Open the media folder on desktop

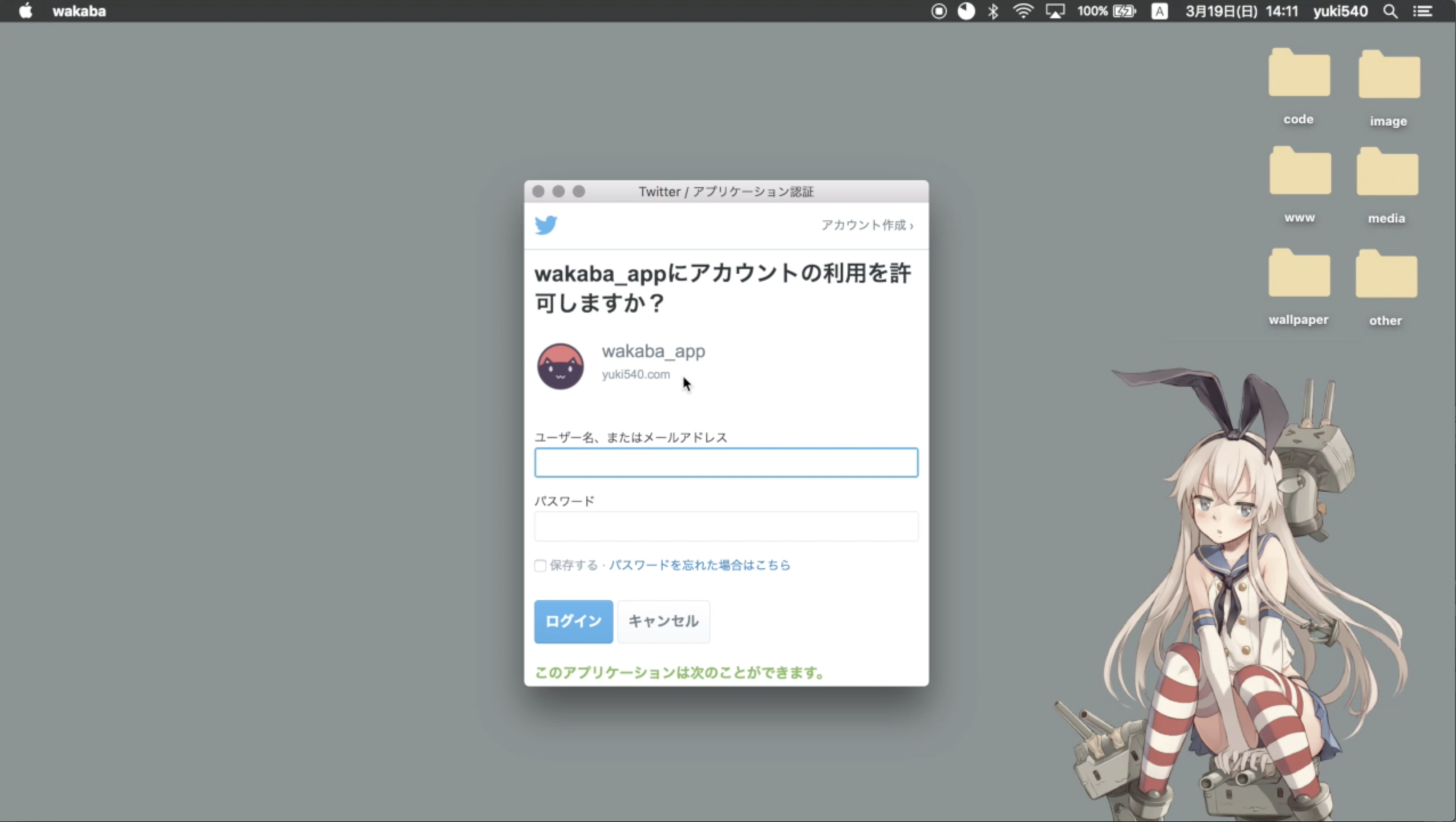coord(1386,173)
